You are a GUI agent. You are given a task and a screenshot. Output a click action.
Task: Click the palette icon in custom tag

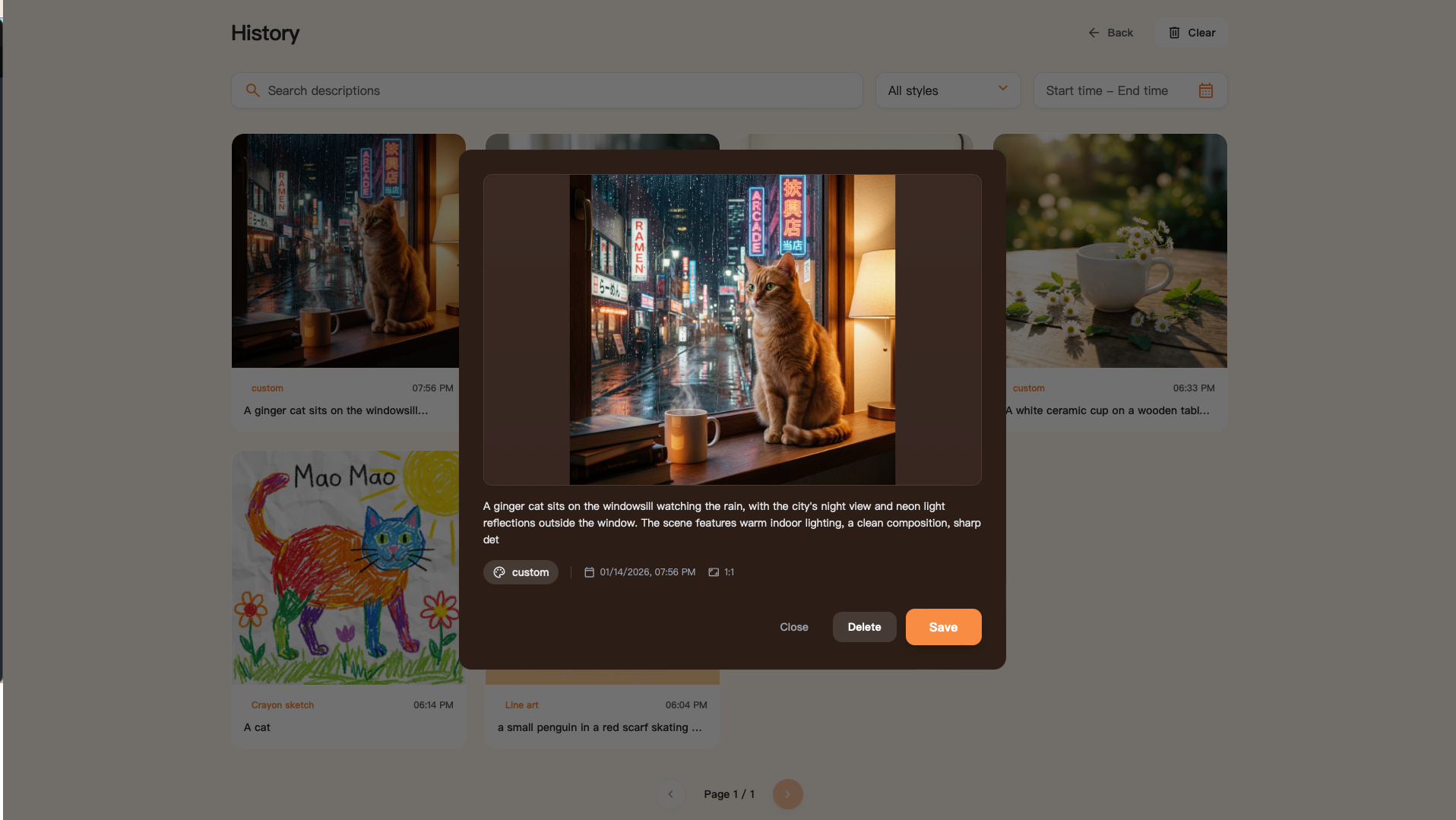[499, 572]
